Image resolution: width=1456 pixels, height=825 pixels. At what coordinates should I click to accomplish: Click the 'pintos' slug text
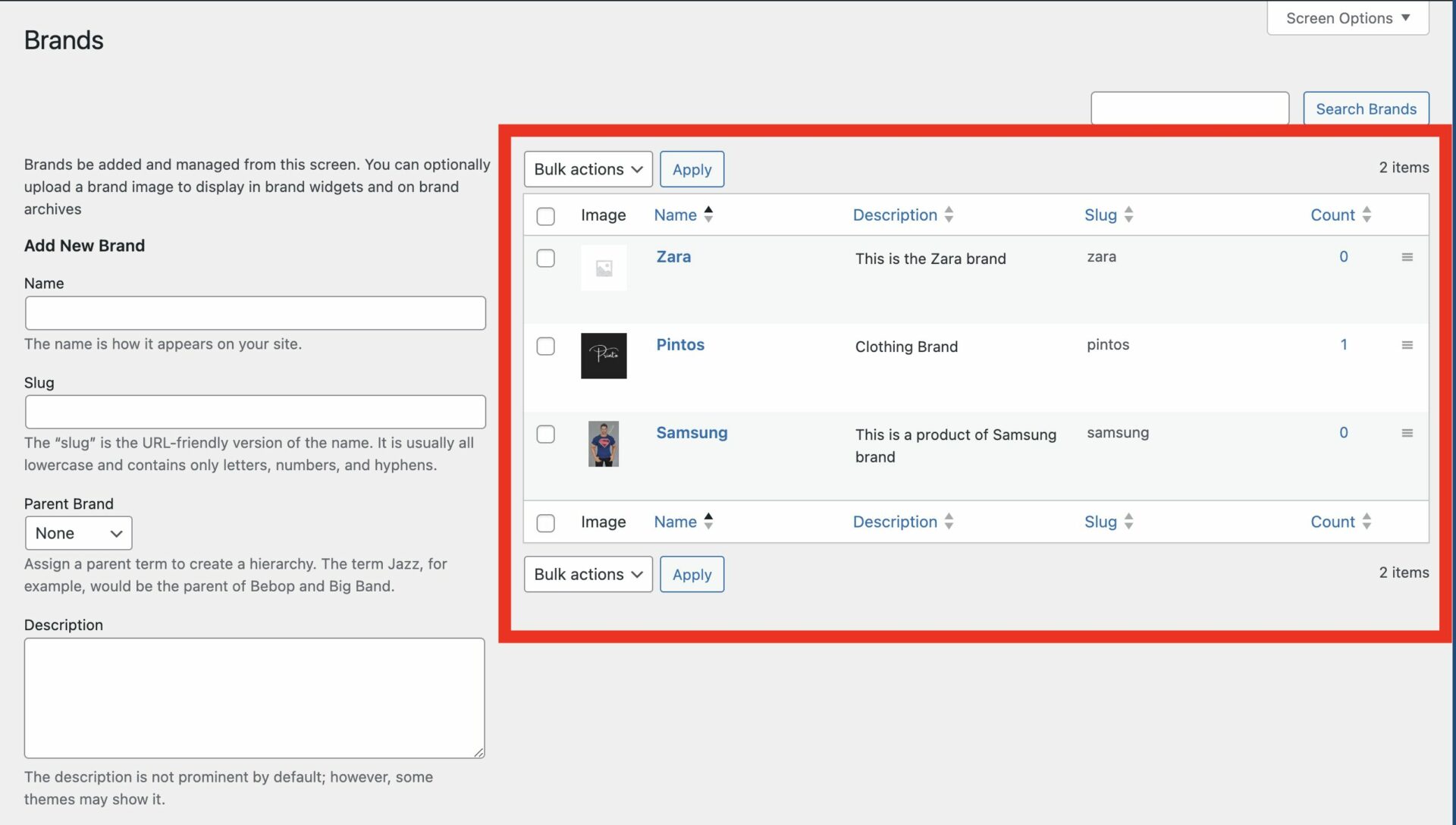[x=1108, y=344]
